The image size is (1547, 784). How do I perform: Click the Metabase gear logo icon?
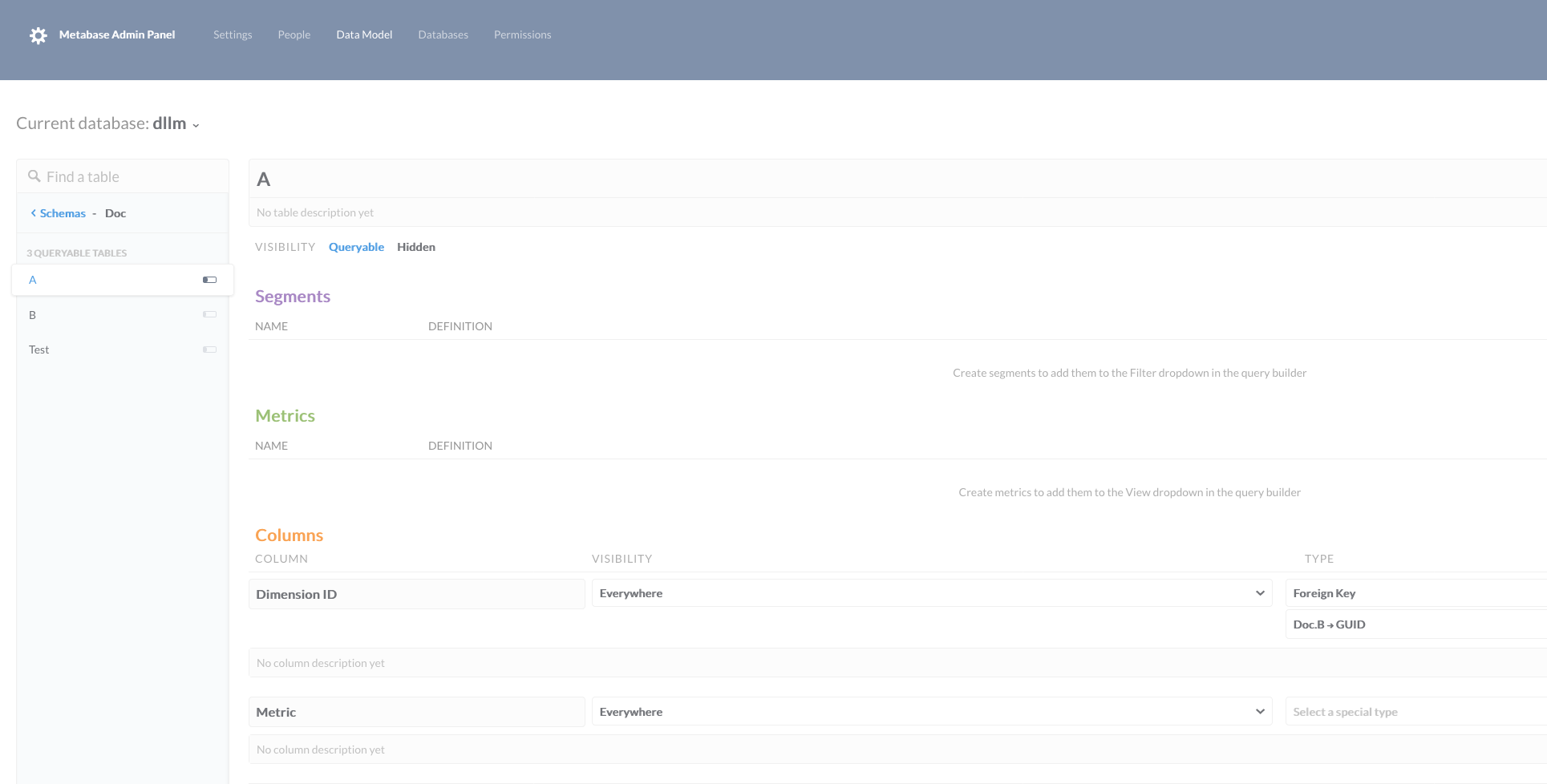37,35
